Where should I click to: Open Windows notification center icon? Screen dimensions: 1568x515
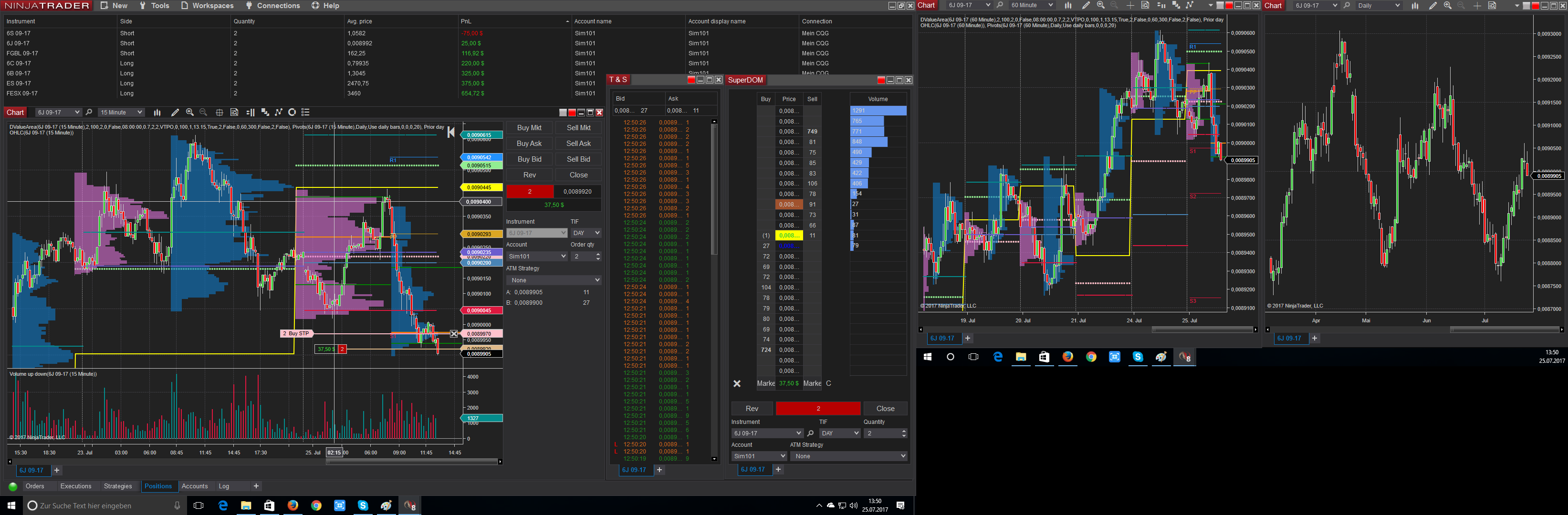pos(901,505)
